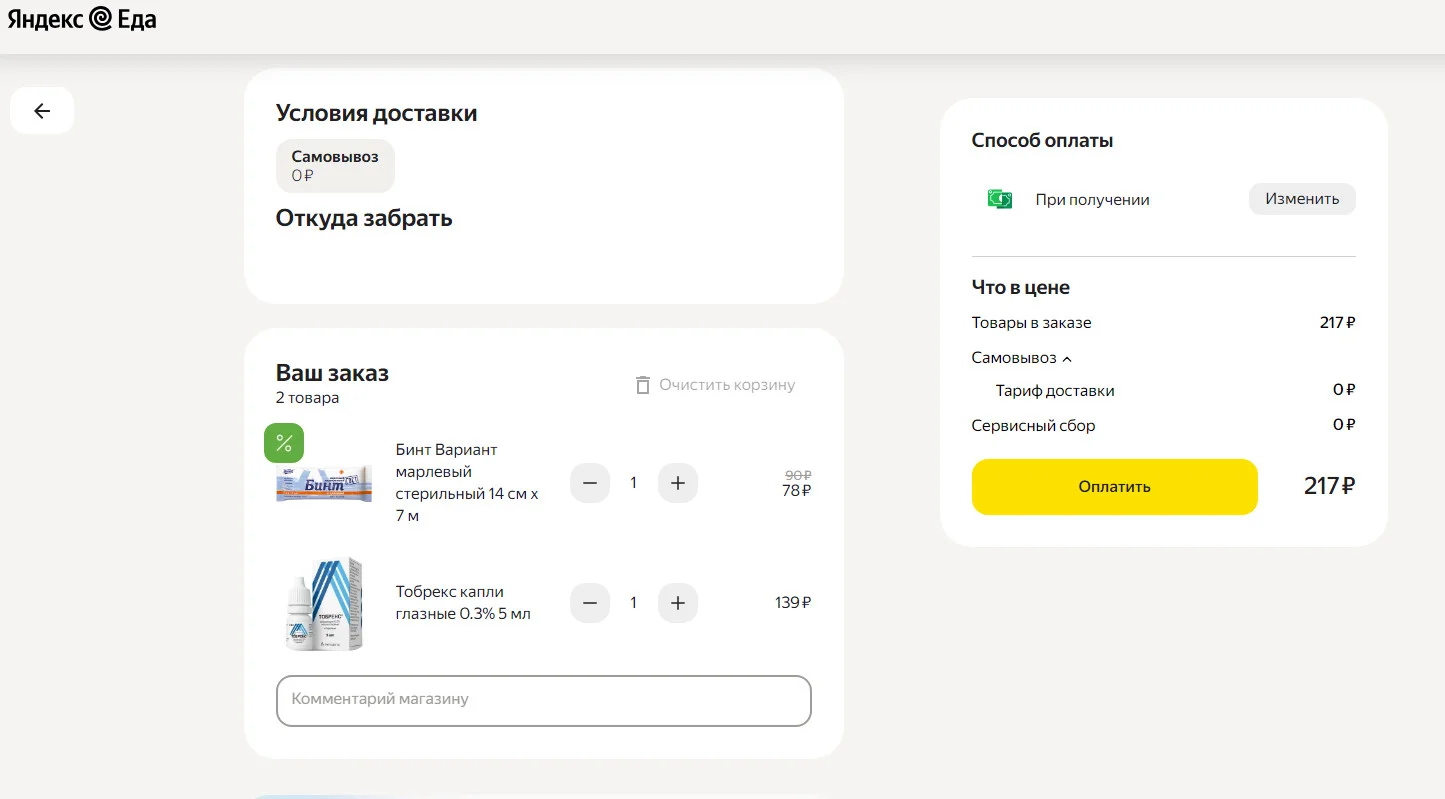
Task: Focus the Комментарий магазину input field
Action: pos(544,700)
